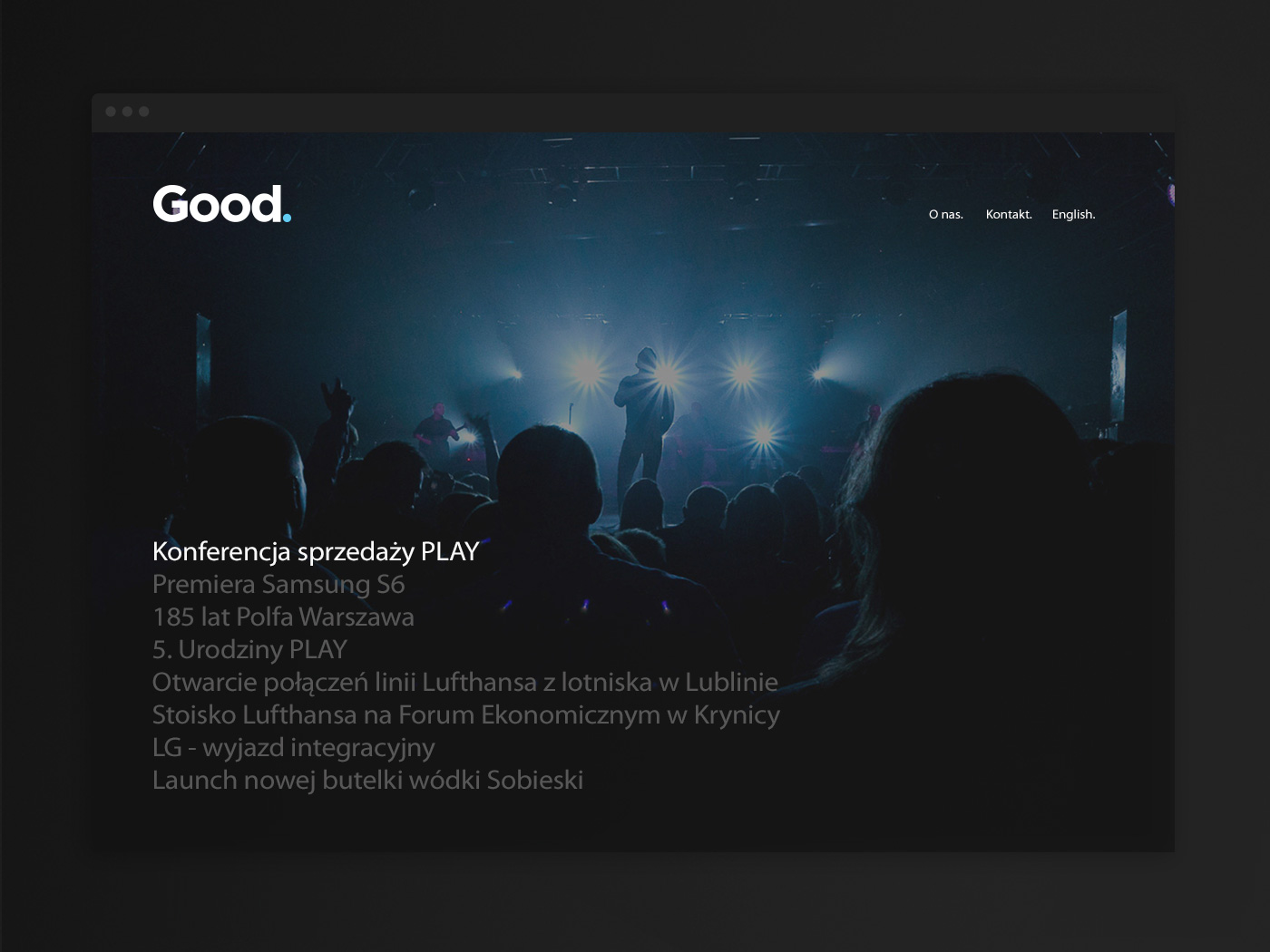Click the blue dot in logo
1270x952 pixels.
[287, 218]
